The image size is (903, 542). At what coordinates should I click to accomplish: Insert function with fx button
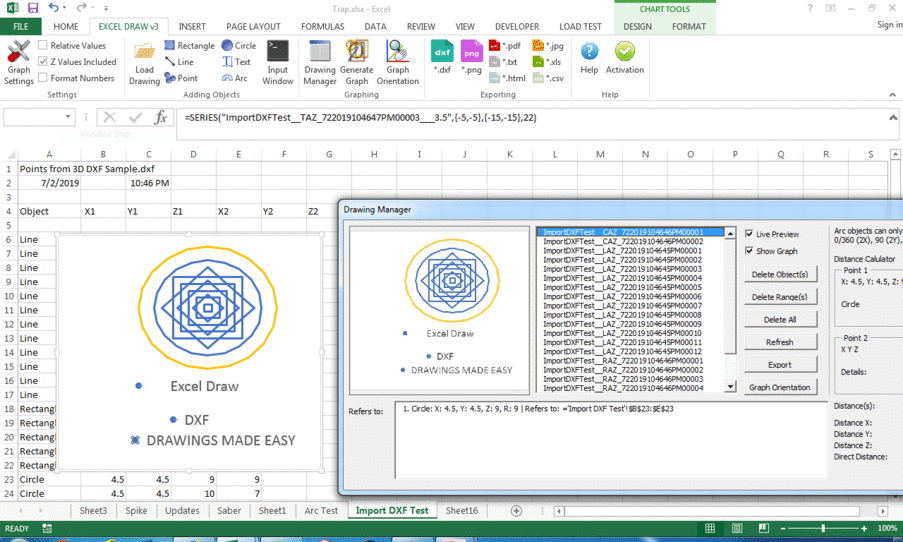point(161,118)
